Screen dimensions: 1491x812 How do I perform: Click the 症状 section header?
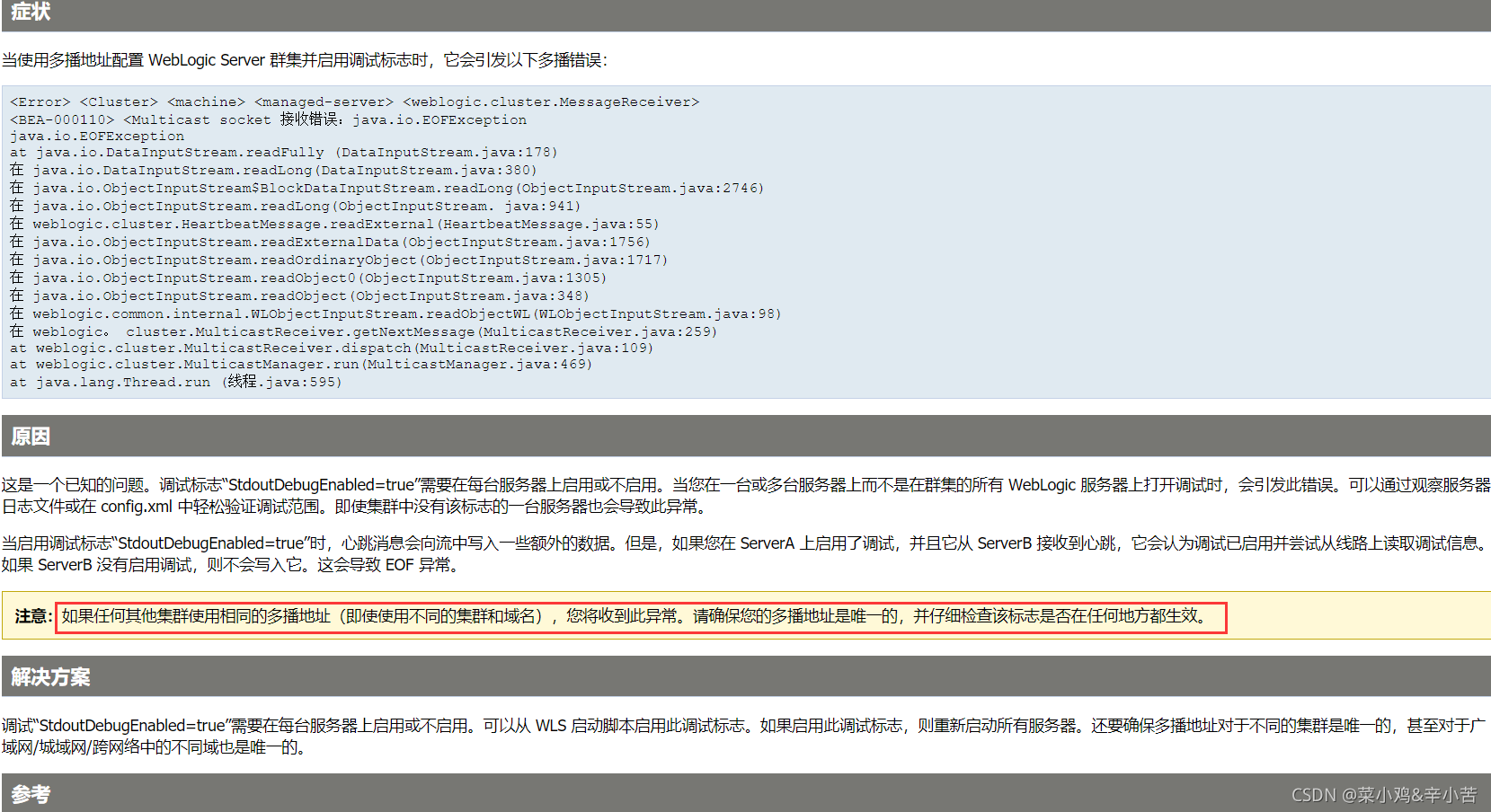(x=746, y=14)
